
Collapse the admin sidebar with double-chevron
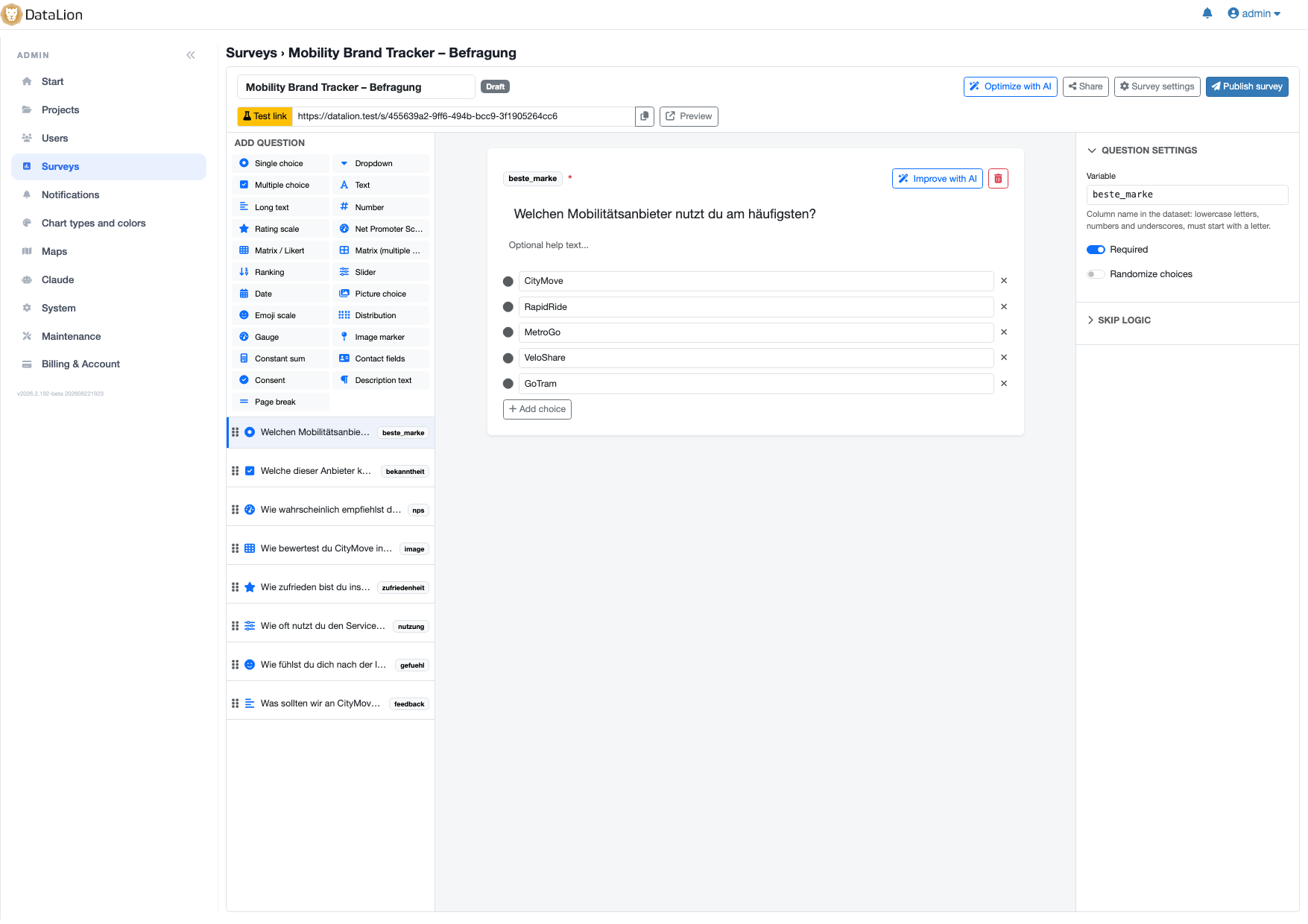[191, 55]
